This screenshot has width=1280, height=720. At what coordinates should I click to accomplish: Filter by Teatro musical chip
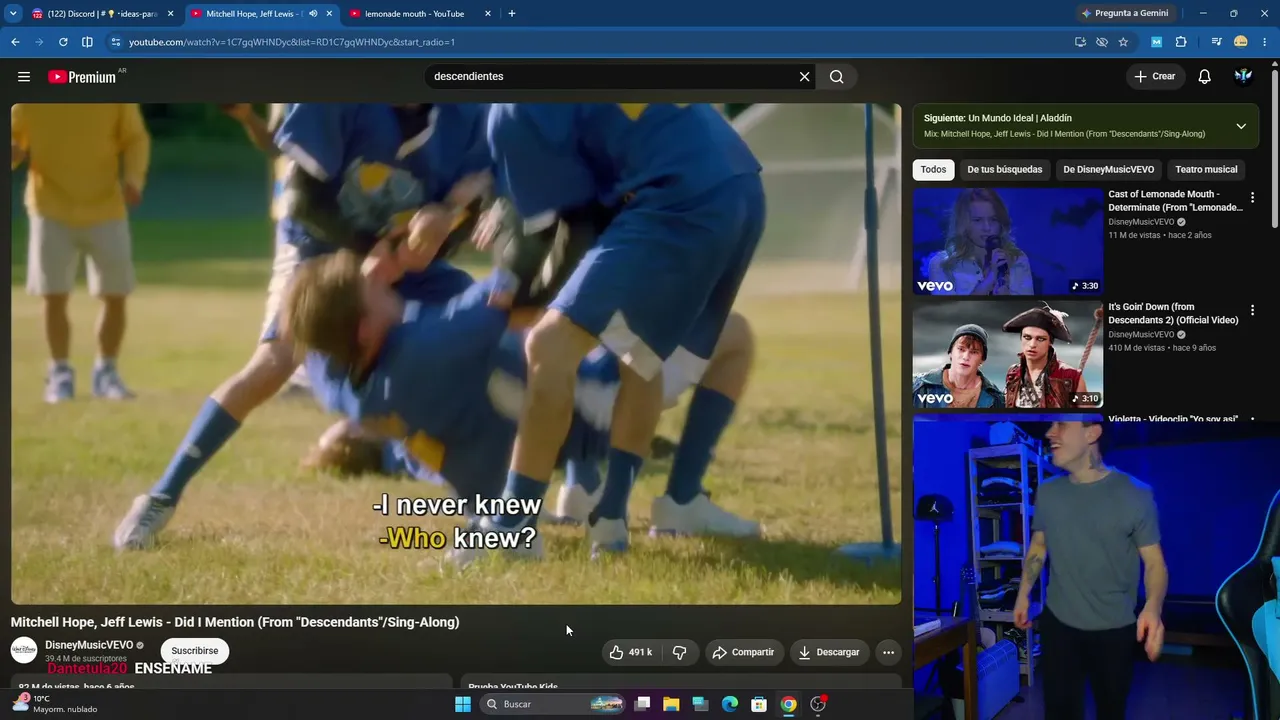pos(1206,170)
